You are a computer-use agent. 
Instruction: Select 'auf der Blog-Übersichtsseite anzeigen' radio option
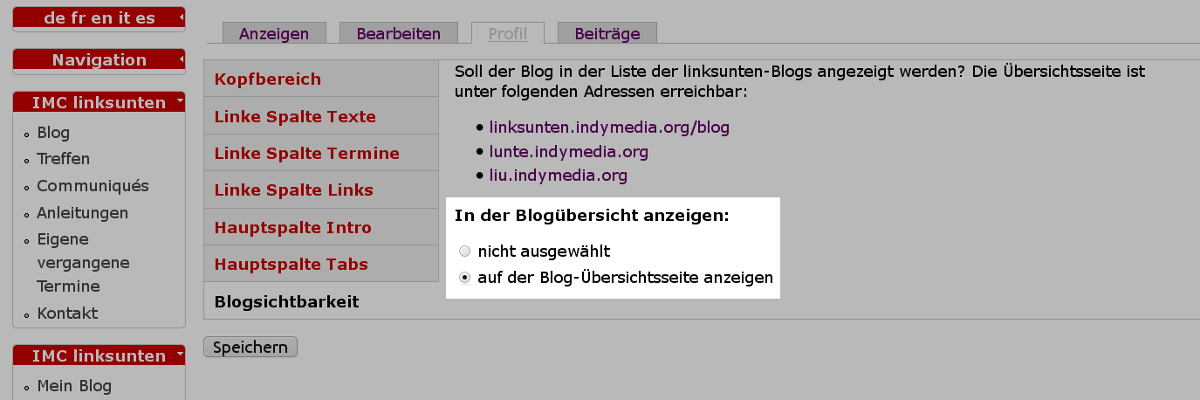pos(464,278)
